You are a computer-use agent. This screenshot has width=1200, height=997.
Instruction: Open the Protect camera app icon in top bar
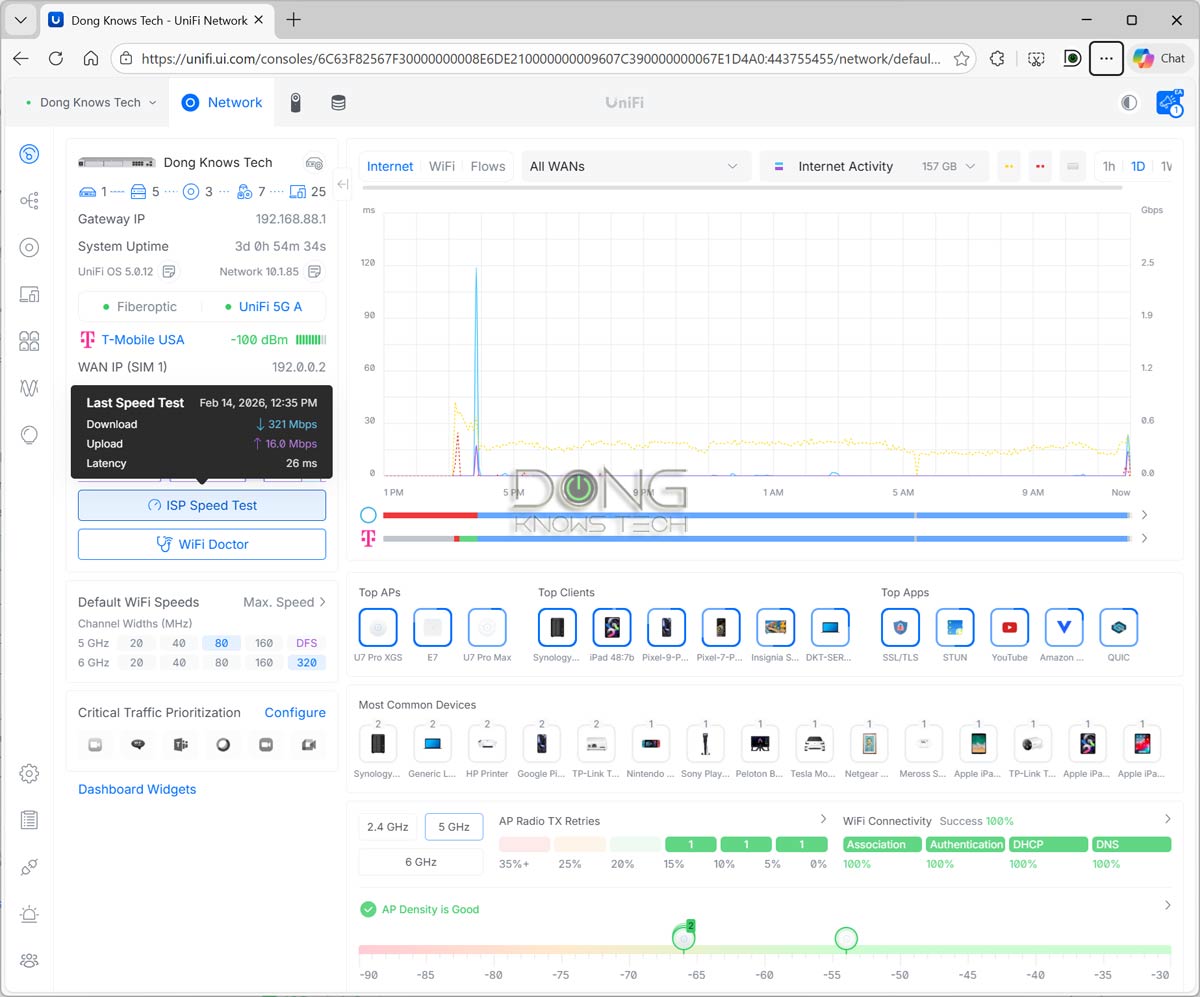pyautogui.click(x=296, y=102)
